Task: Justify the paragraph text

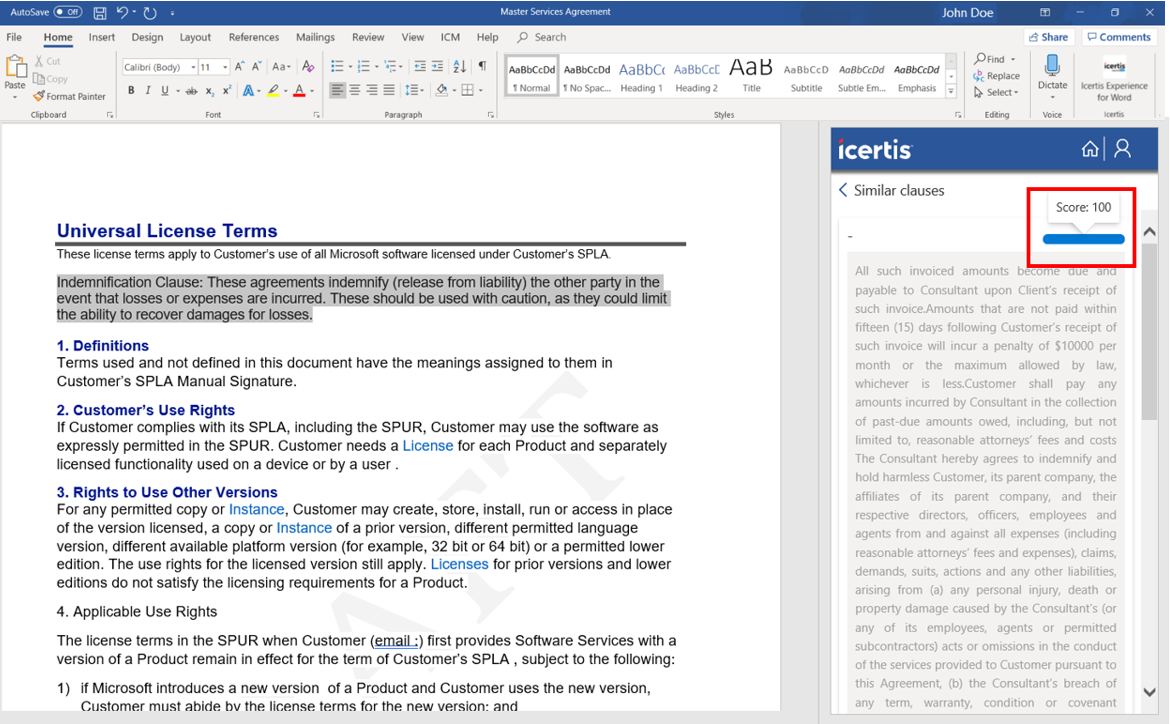Action: (389, 90)
